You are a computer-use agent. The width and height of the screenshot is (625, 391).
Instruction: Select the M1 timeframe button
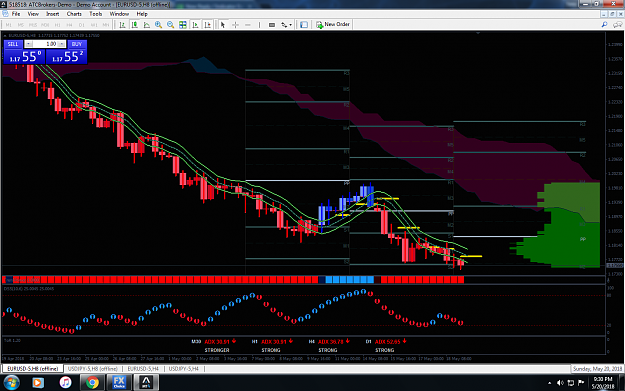pos(8,25)
